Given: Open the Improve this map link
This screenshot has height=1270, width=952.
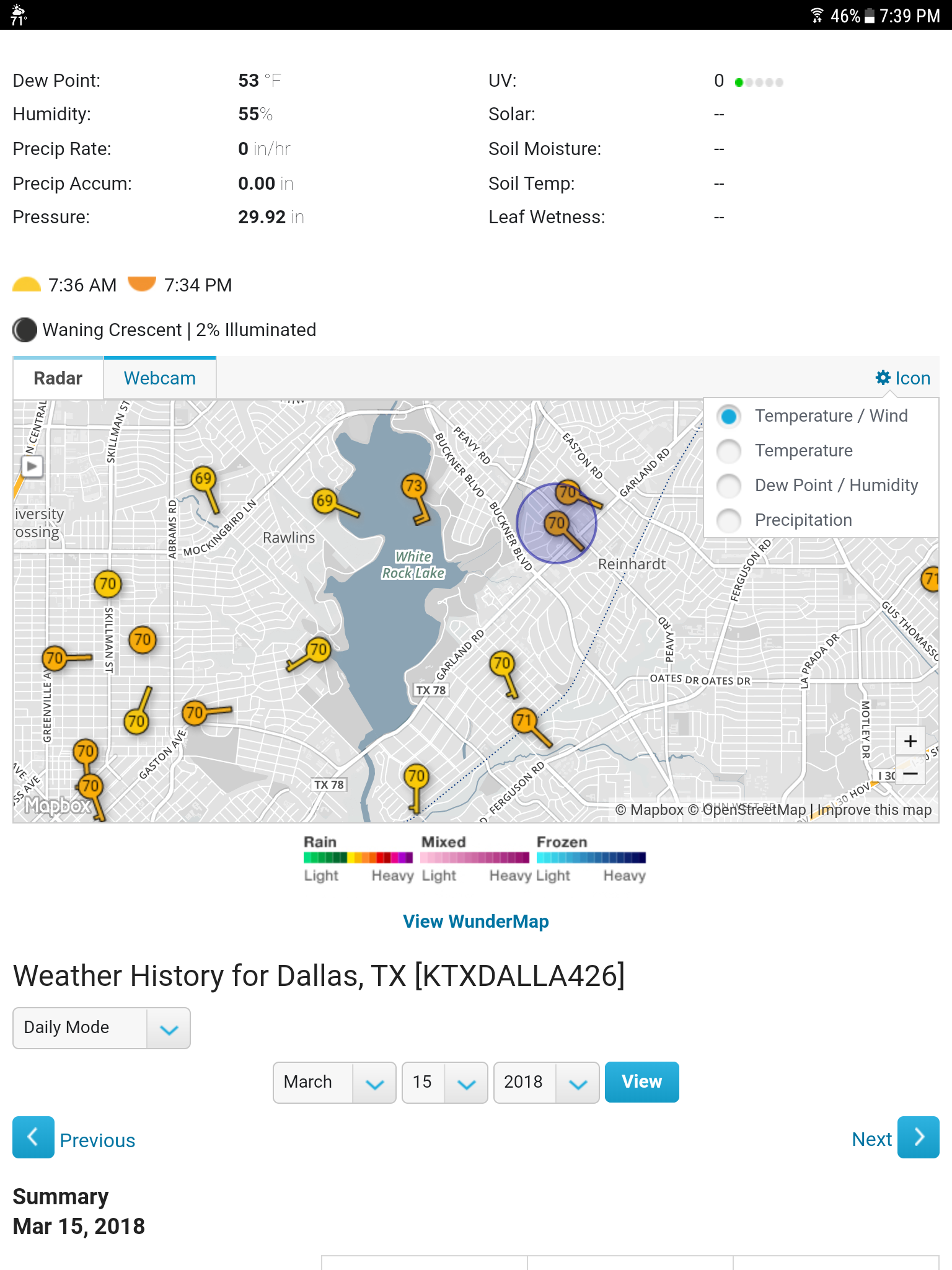Looking at the screenshot, I should pyautogui.click(x=875, y=810).
